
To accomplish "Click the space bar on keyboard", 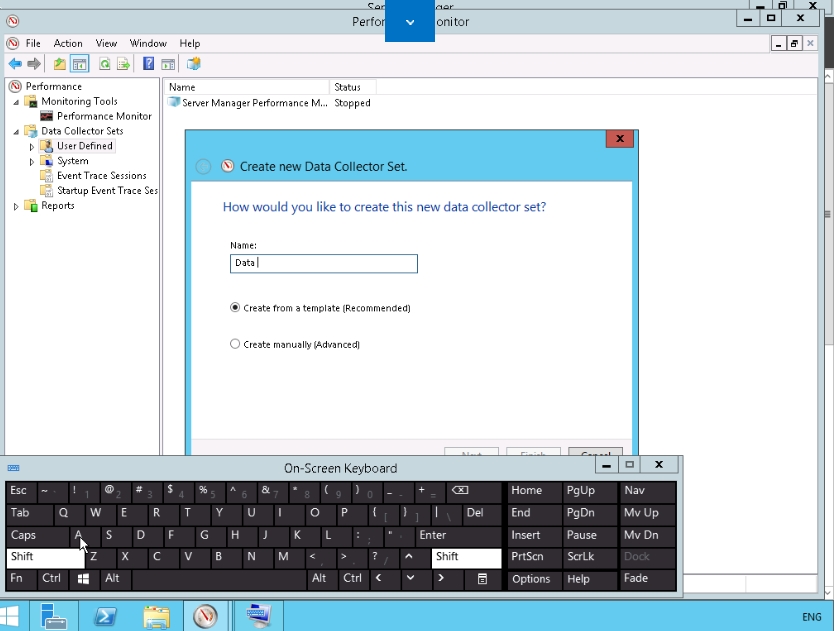I will tap(219, 579).
